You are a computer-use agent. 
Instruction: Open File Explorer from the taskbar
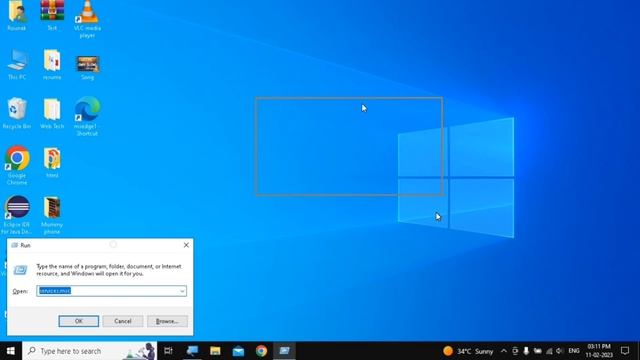coord(215,351)
